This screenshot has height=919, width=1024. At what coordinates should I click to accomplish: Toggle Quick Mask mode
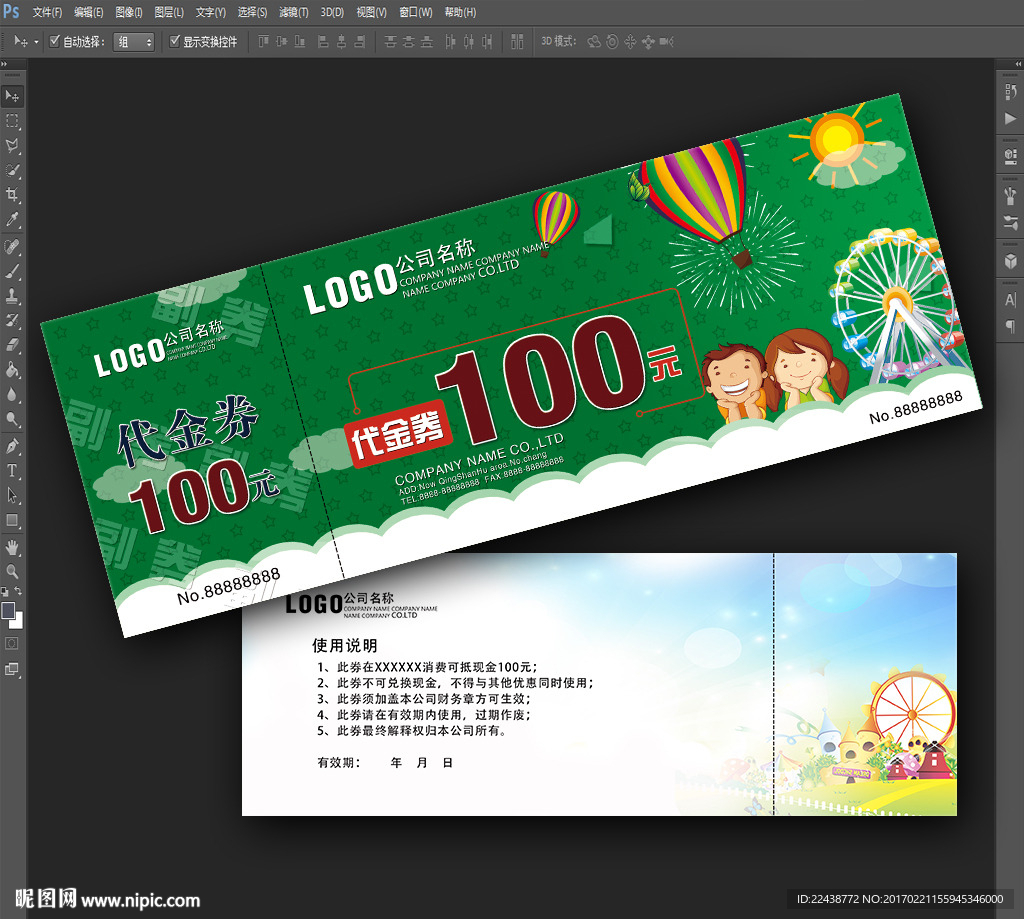(x=12, y=644)
